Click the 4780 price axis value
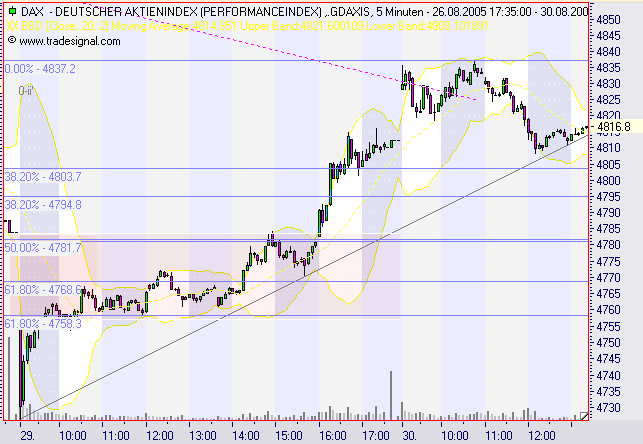The height and width of the screenshot is (444, 643). [609, 245]
